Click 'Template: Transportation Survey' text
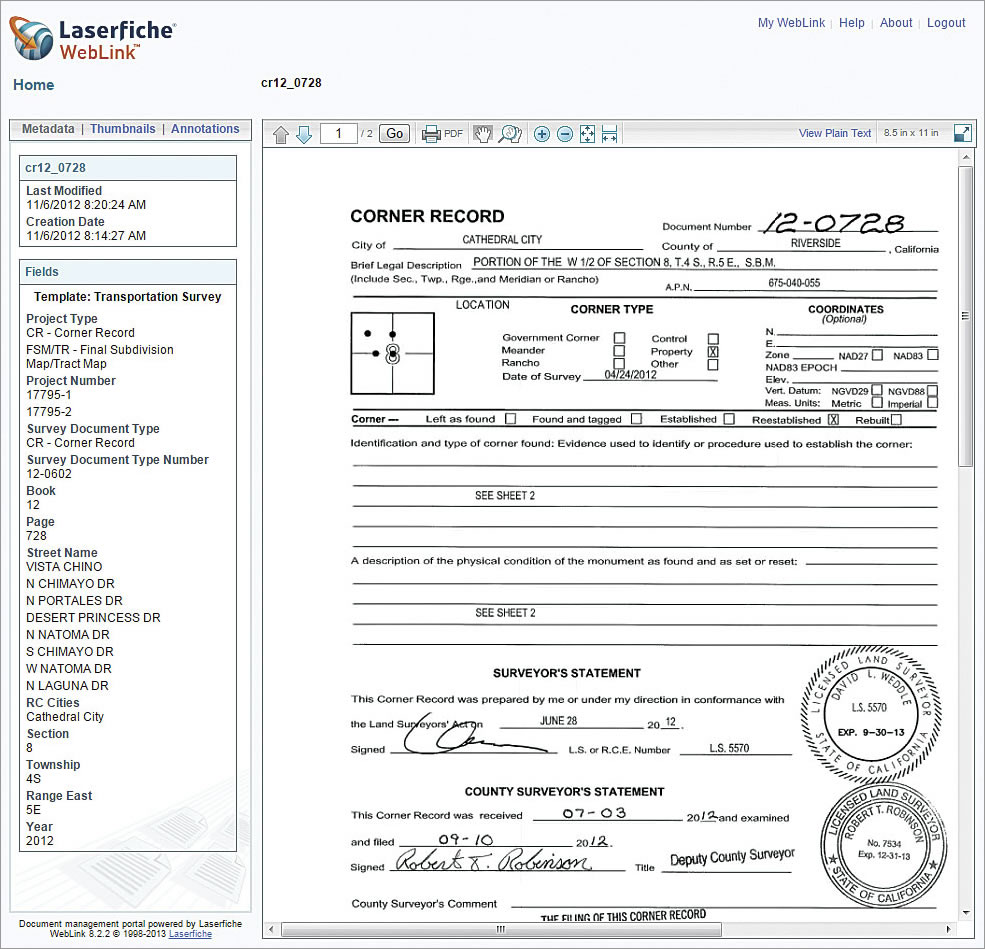Viewport: 985px width, 949px height. [128, 296]
